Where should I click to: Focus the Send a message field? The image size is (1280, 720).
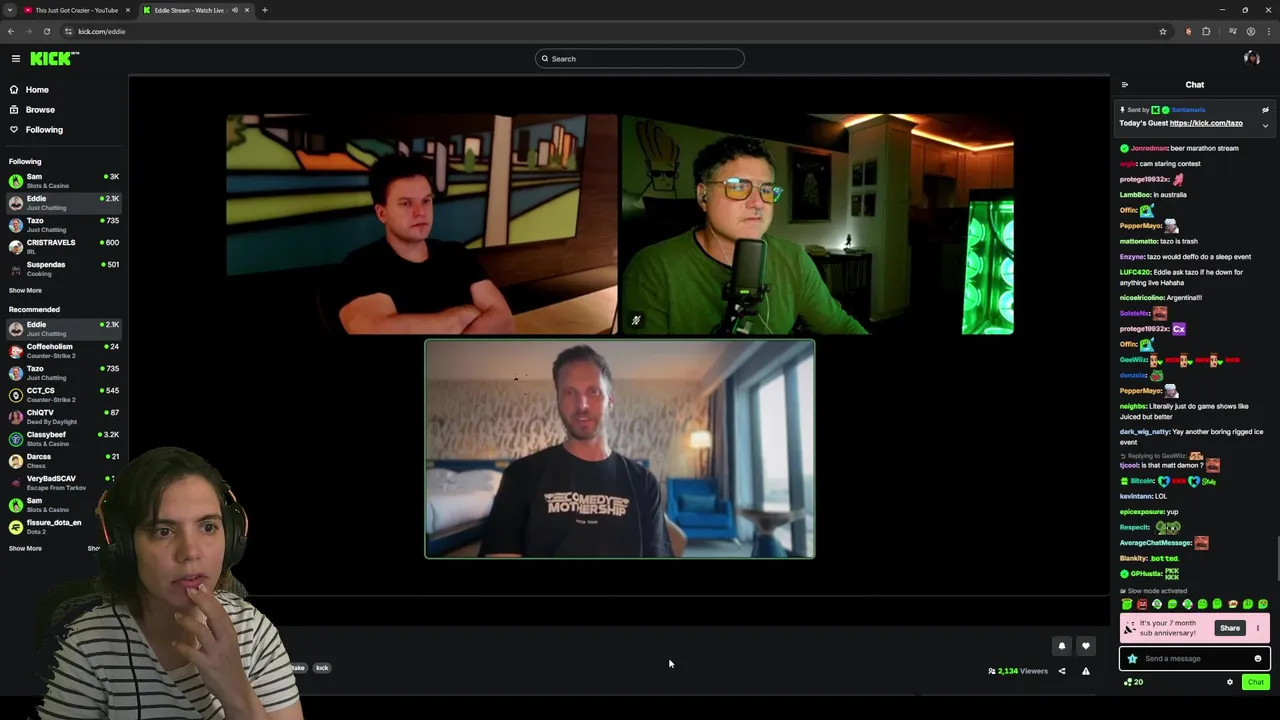1195,659
